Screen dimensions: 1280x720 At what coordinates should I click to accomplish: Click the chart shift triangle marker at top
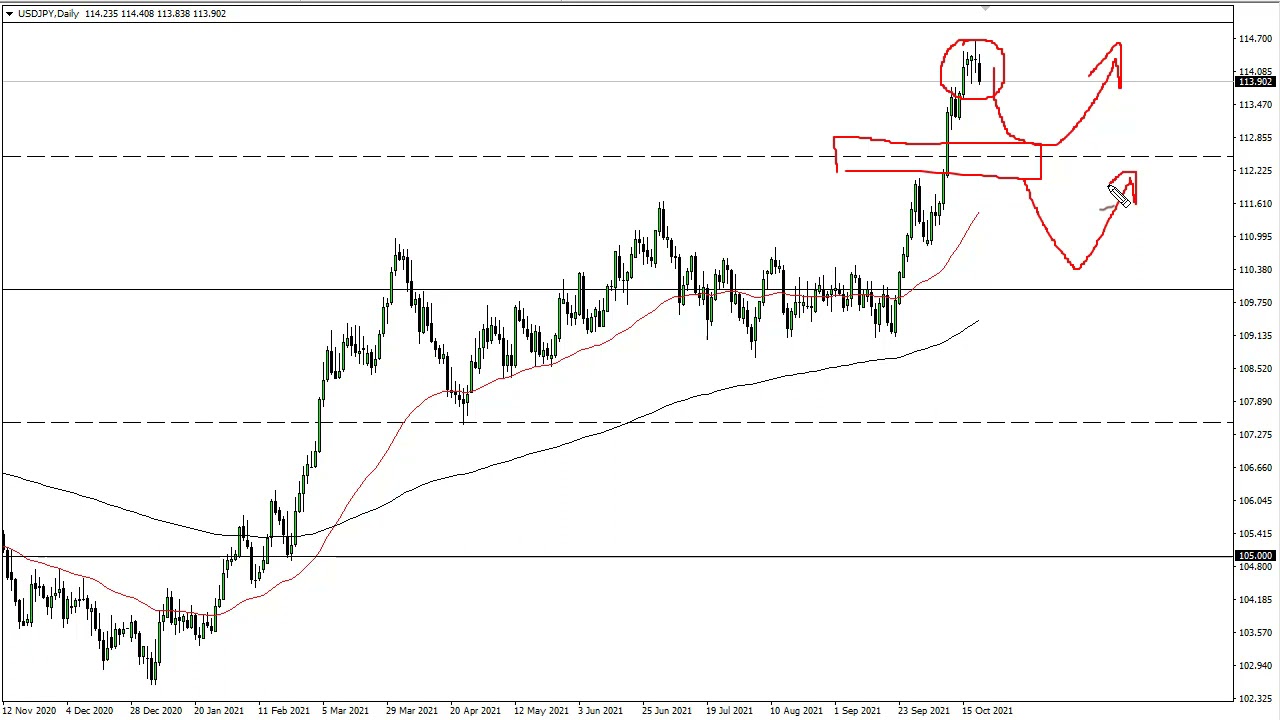(985, 9)
